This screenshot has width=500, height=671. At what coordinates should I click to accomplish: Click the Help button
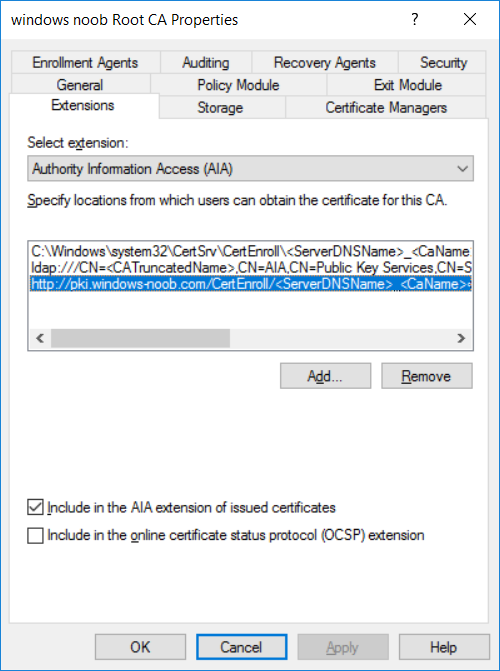point(444,647)
